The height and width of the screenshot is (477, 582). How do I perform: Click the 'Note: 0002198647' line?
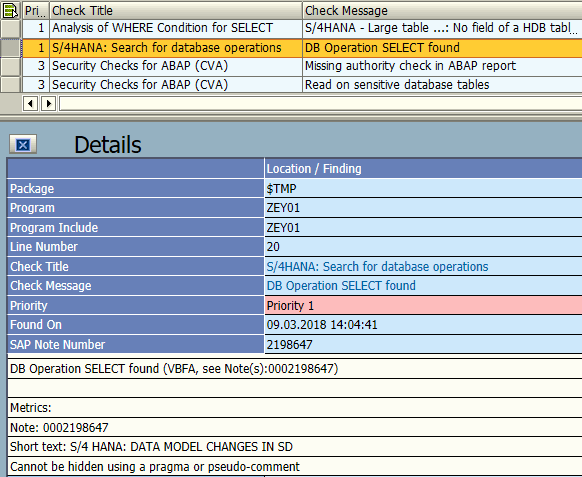coord(295,428)
